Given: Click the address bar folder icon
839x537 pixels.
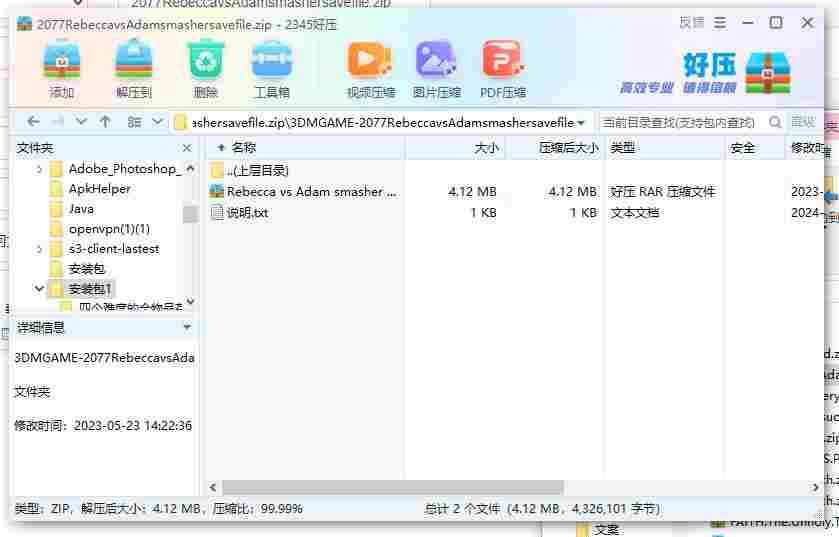Looking at the screenshot, I should (x=180, y=122).
